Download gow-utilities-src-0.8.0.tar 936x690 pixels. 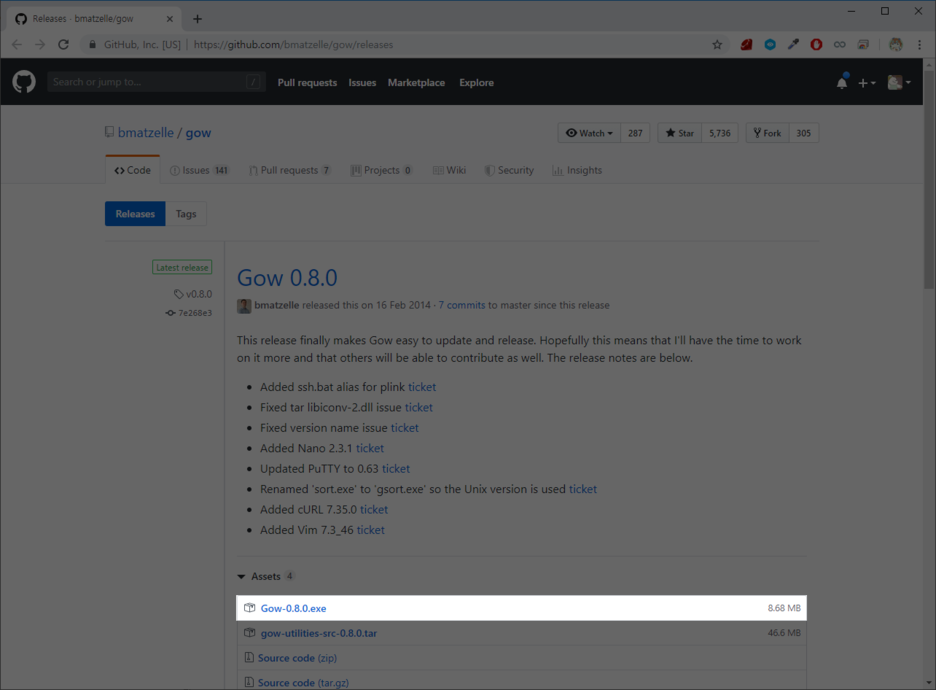(319, 633)
